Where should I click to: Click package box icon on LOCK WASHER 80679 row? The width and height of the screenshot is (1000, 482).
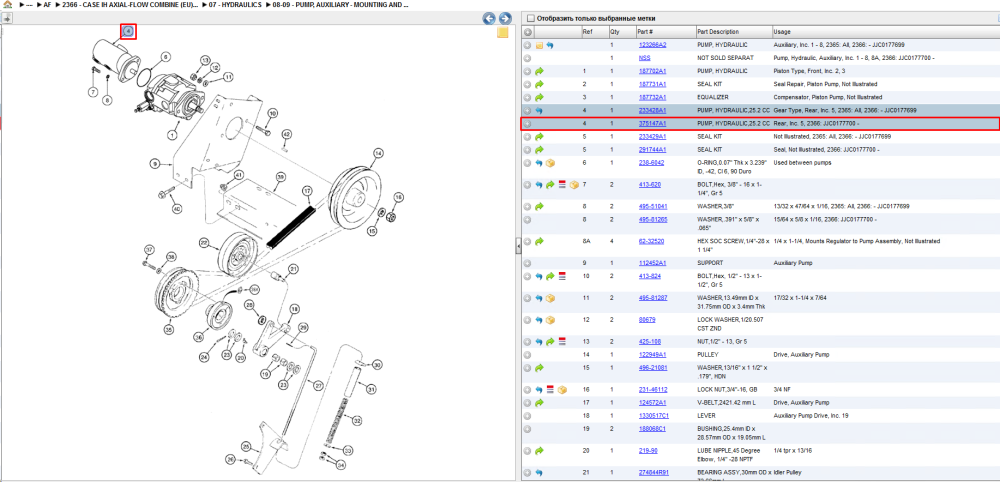(x=550, y=319)
